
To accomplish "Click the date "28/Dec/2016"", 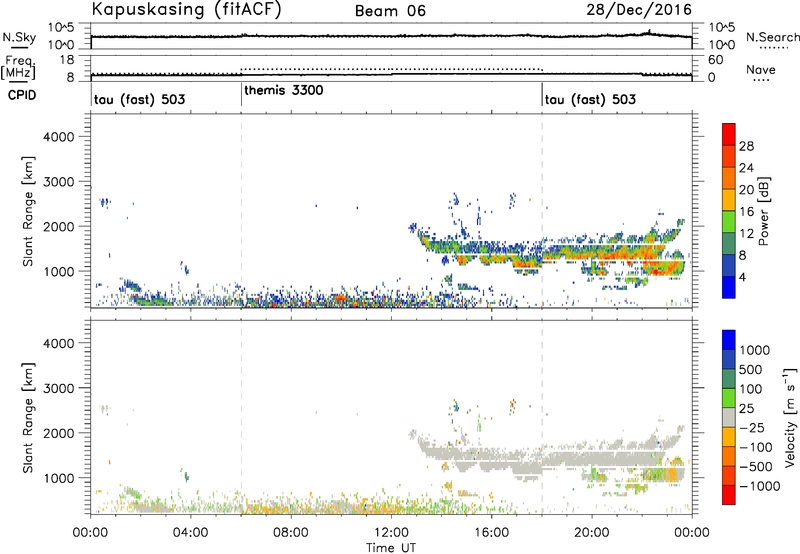I will [x=639, y=9].
